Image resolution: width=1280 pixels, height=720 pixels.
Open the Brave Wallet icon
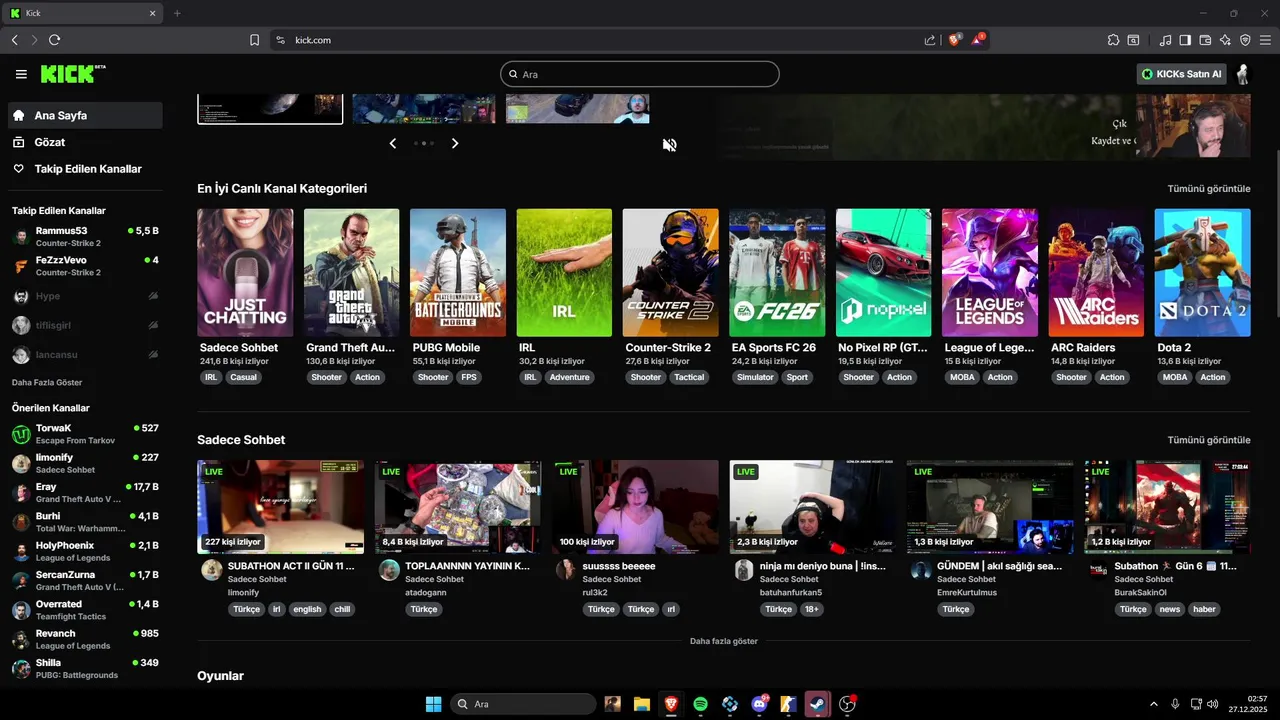[x=1205, y=40]
